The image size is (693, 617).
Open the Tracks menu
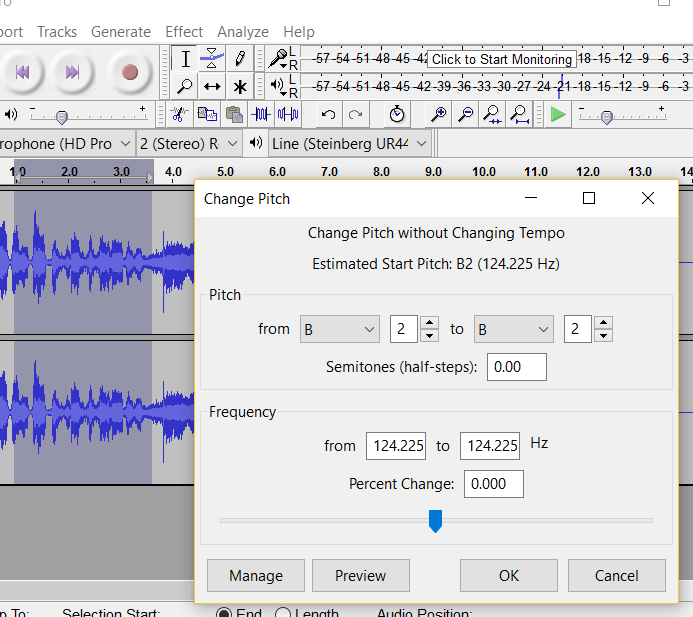[x=57, y=32]
